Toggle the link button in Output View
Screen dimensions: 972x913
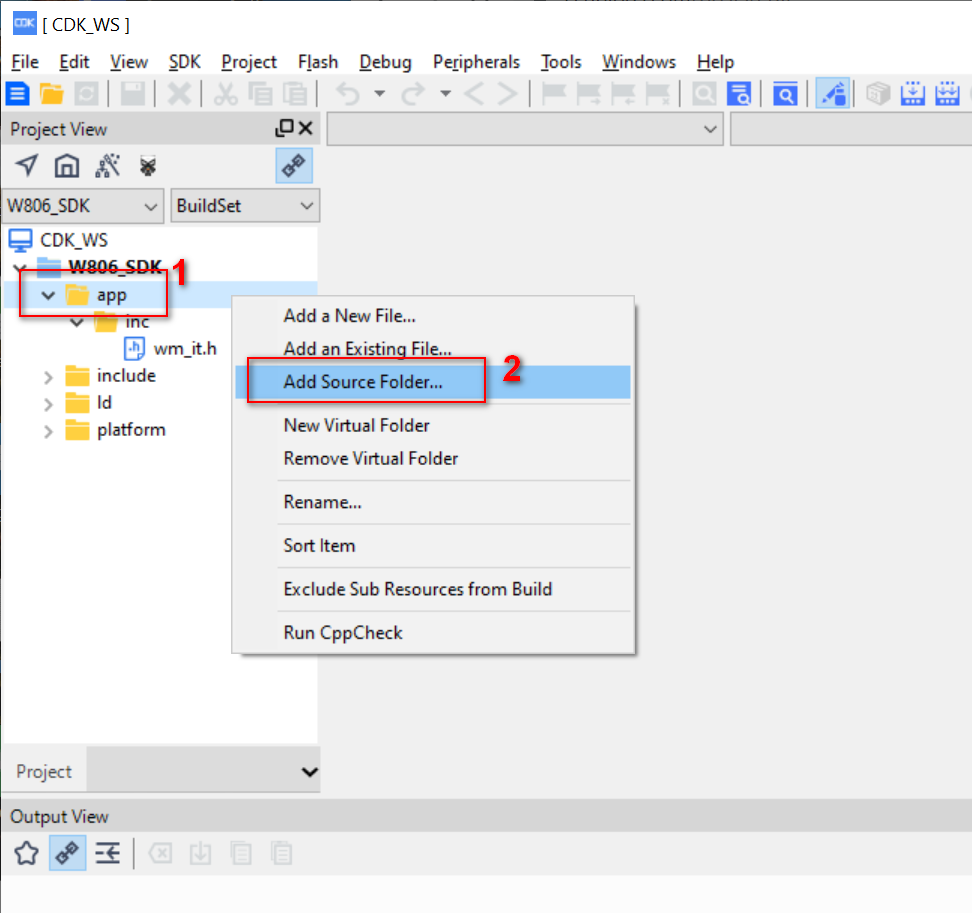pyautogui.click(x=67, y=853)
